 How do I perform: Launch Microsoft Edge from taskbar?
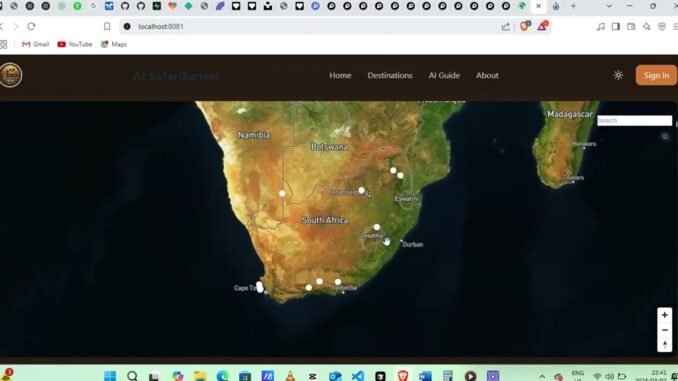(x=222, y=375)
